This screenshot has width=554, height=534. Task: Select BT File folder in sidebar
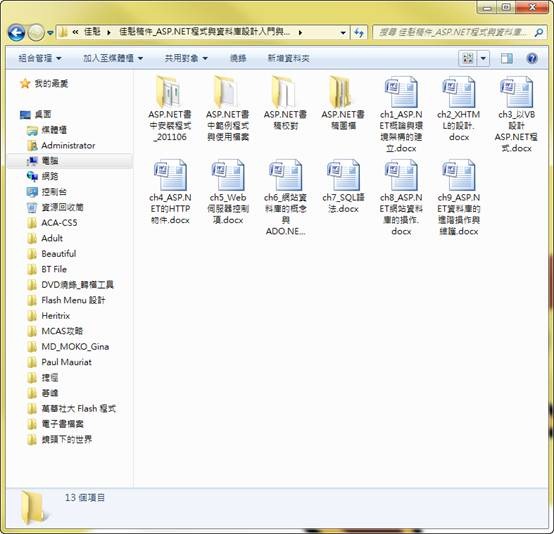[x=47, y=269]
